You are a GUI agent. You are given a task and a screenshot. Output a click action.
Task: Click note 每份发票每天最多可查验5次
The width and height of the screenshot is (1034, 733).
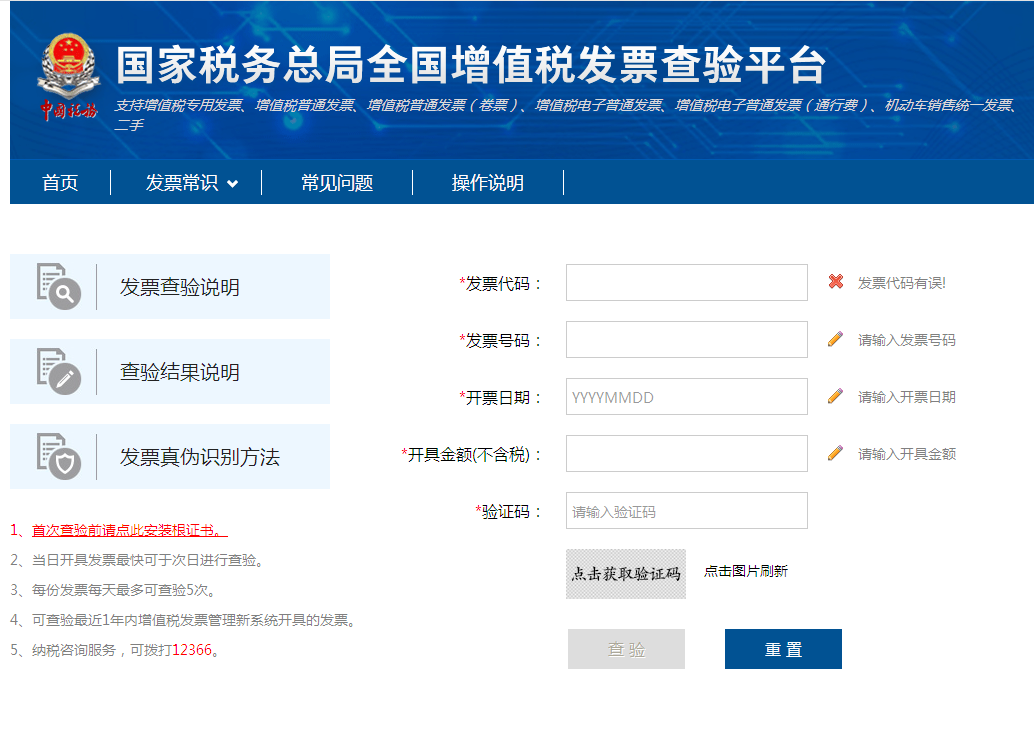[113, 590]
